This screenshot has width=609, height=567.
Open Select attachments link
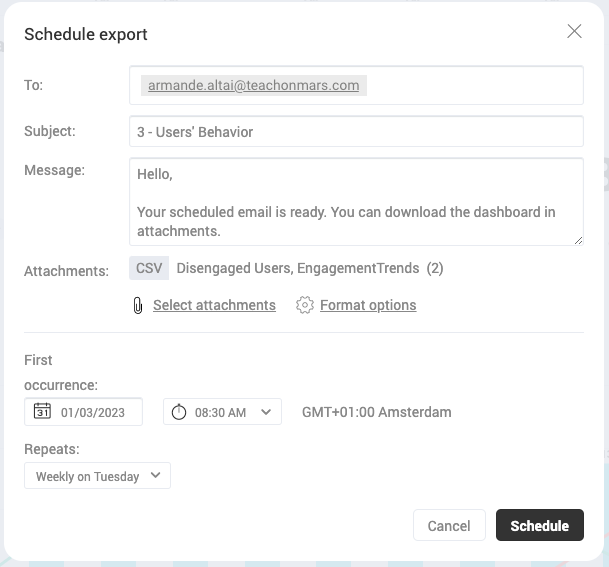[214, 305]
